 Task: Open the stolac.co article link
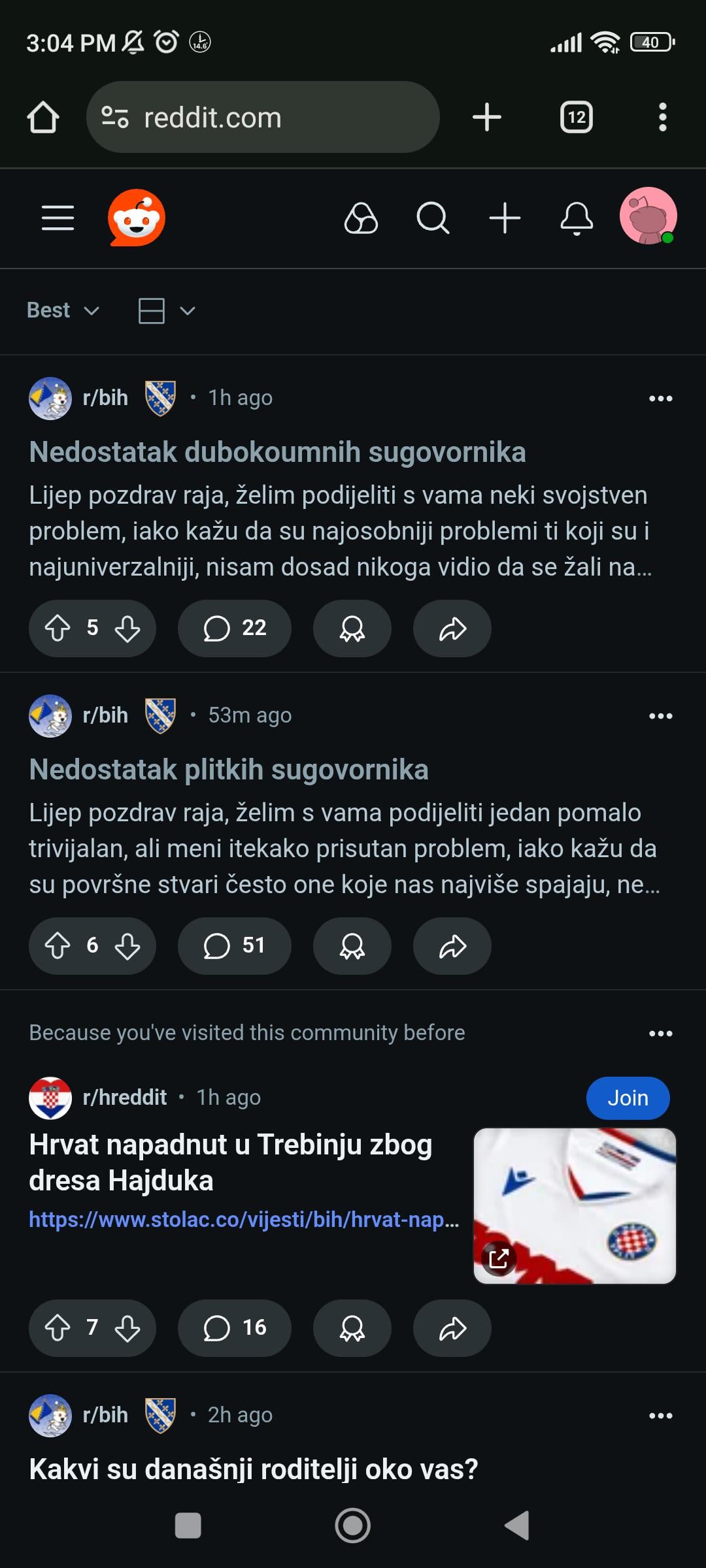(x=244, y=1220)
